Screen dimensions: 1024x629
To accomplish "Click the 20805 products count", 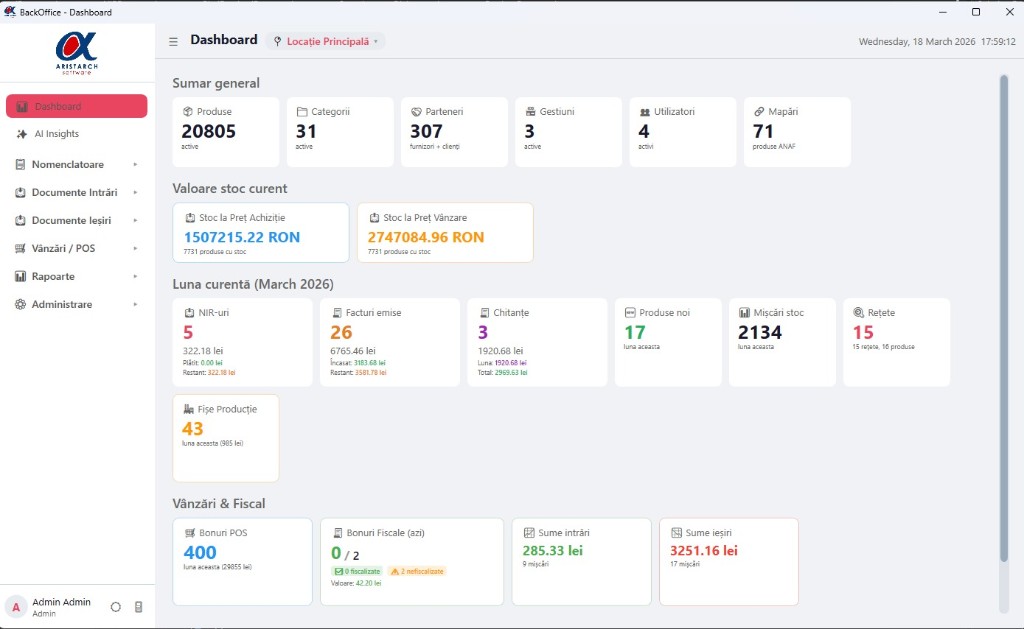I will click(208, 131).
